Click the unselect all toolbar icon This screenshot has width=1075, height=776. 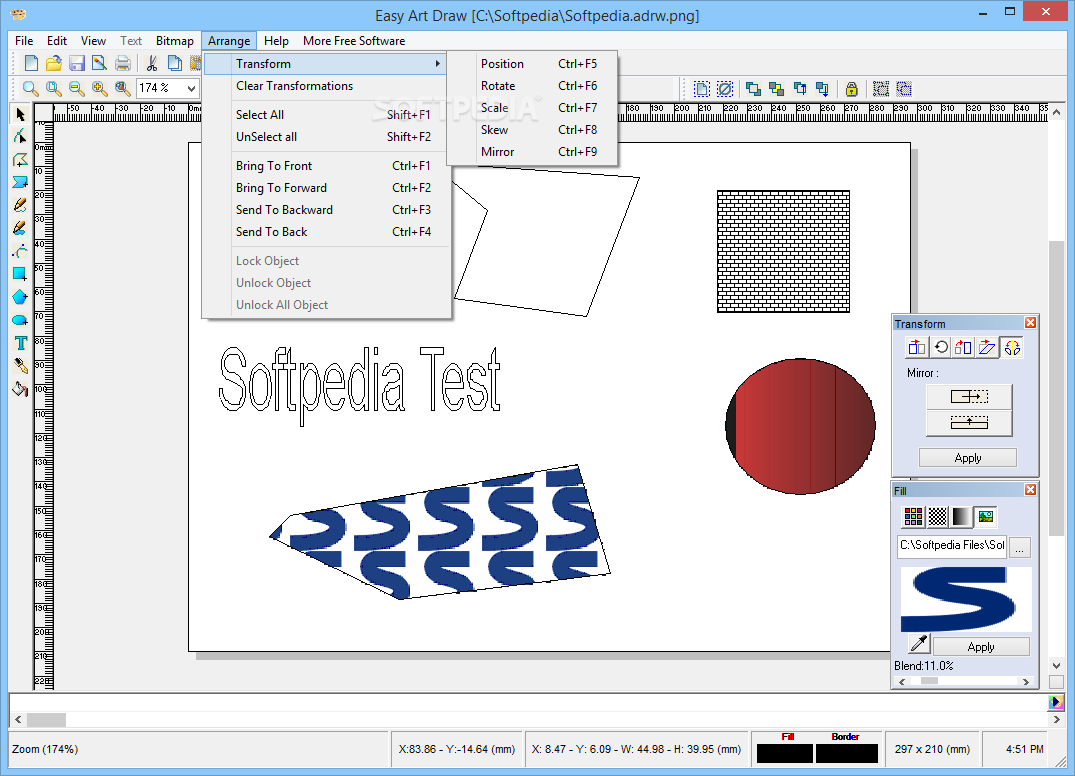click(x=725, y=89)
